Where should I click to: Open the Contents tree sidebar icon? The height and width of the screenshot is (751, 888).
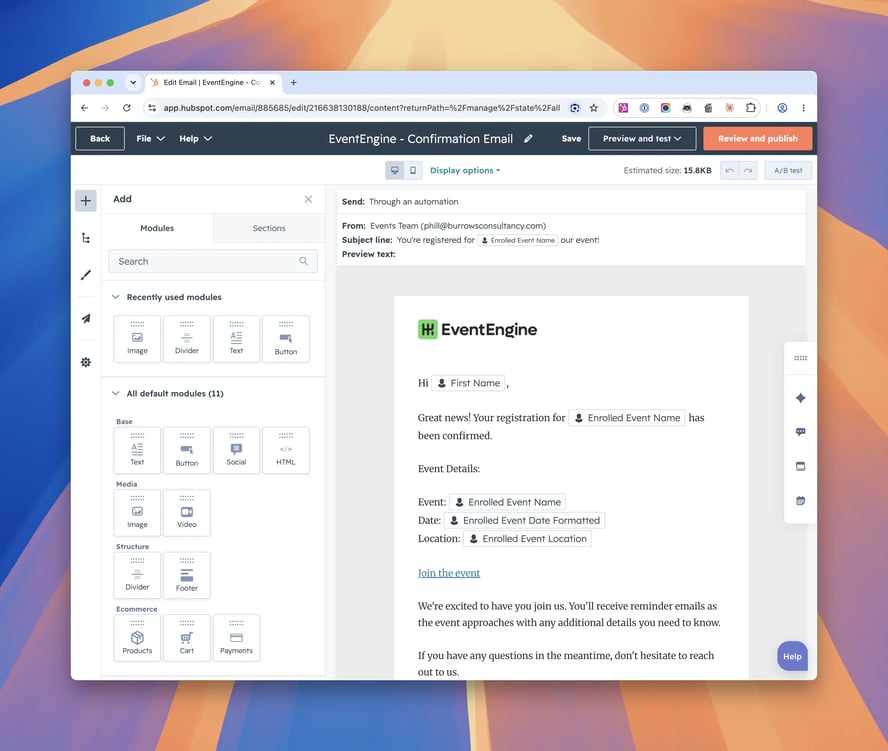(86, 238)
